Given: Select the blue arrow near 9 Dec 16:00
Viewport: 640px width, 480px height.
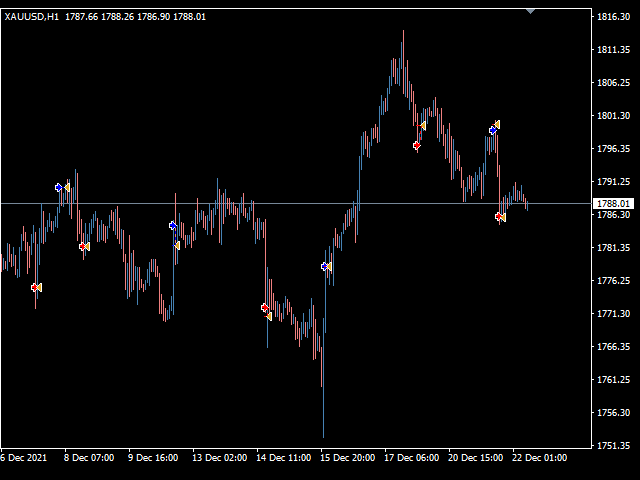Looking at the screenshot, I should tap(172, 226).
